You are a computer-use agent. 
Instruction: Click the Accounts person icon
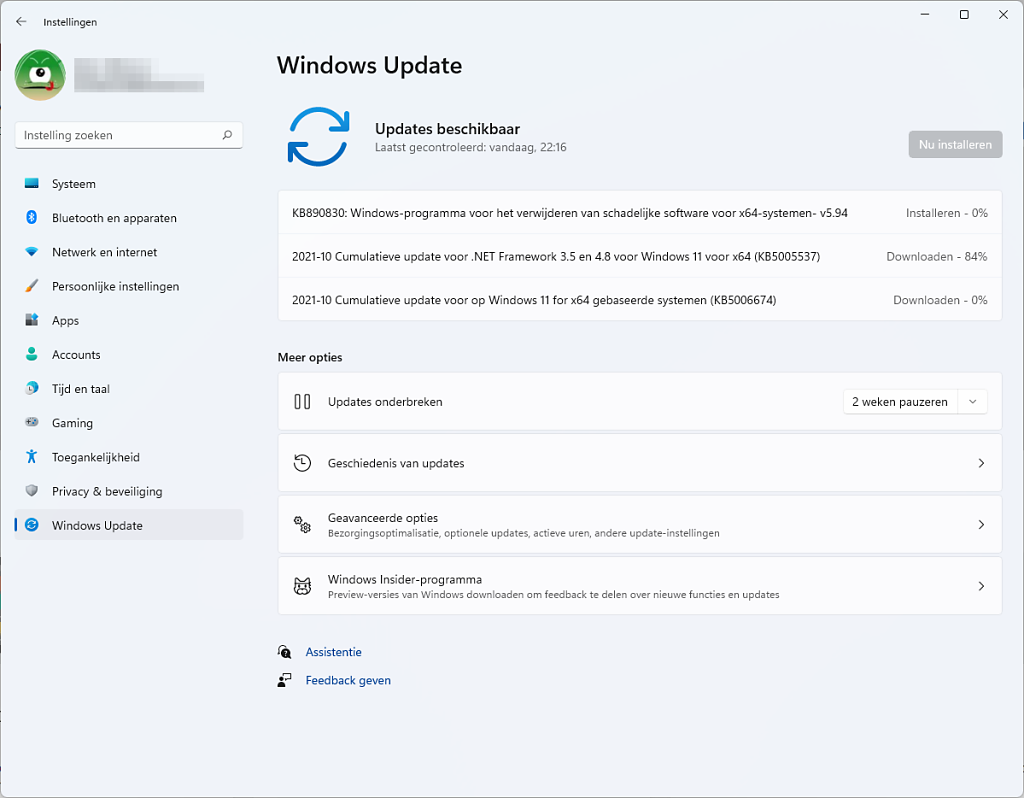[x=31, y=354]
